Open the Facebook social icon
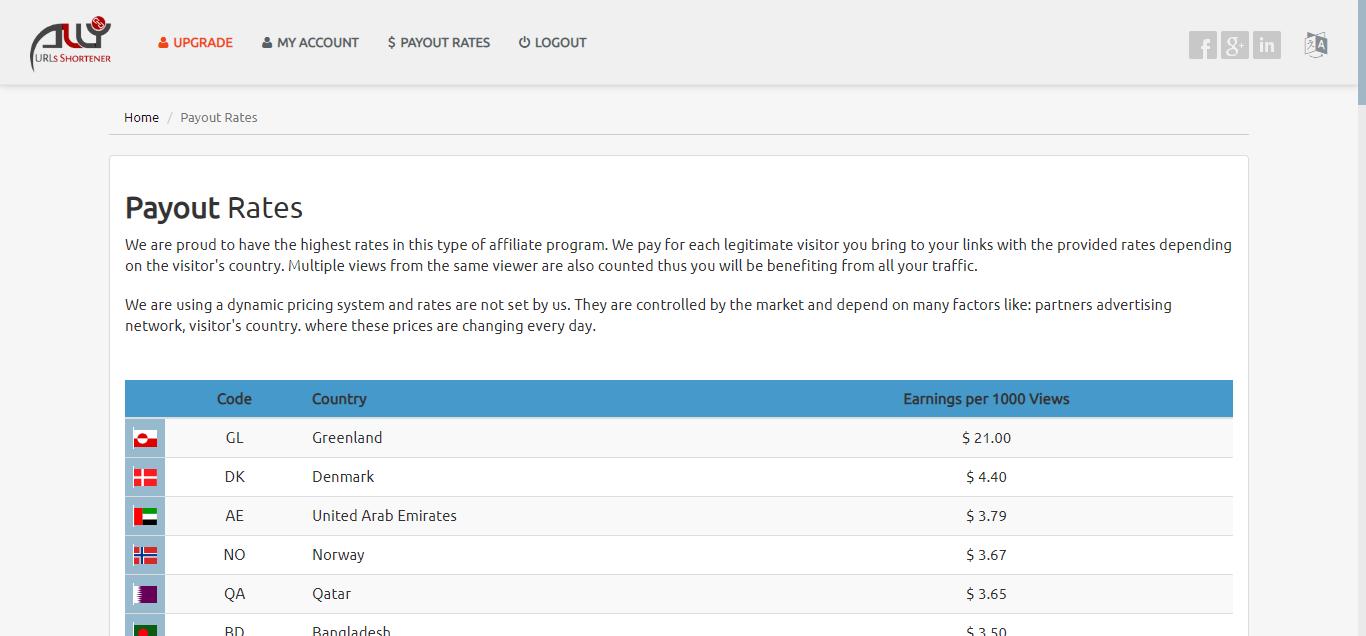The height and width of the screenshot is (636, 1366). pyautogui.click(x=1202, y=45)
